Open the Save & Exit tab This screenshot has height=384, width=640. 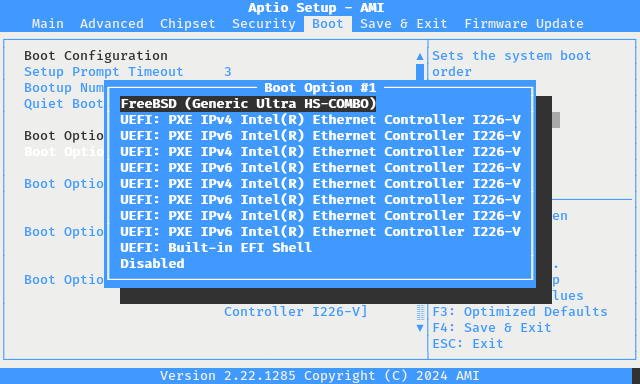tap(404, 24)
